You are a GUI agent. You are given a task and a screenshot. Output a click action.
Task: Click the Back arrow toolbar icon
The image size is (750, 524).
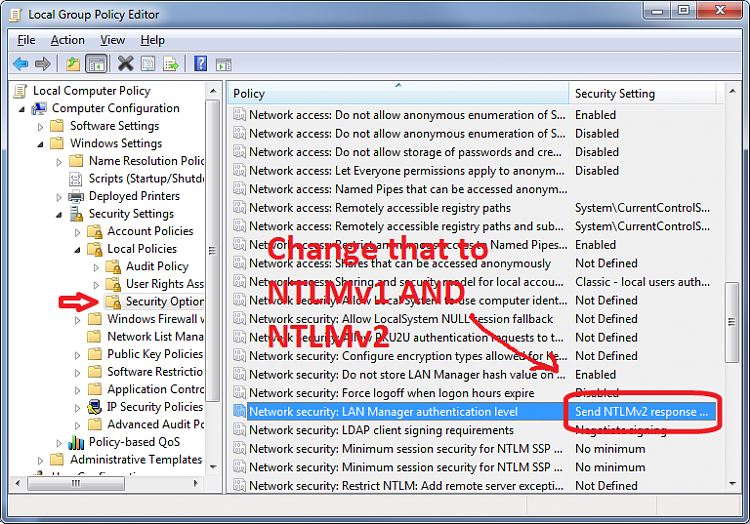(21, 63)
